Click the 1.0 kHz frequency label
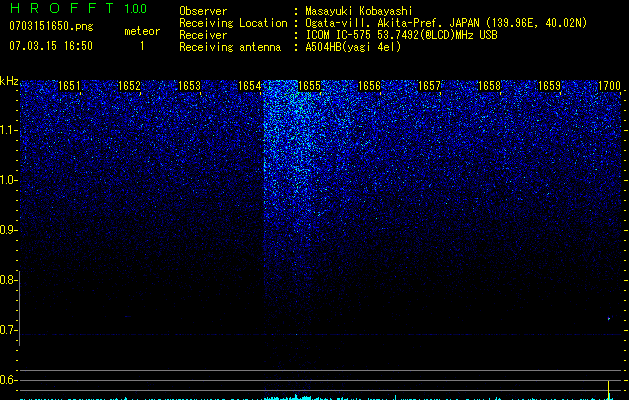The height and width of the screenshot is (400, 629). click(x=8, y=180)
